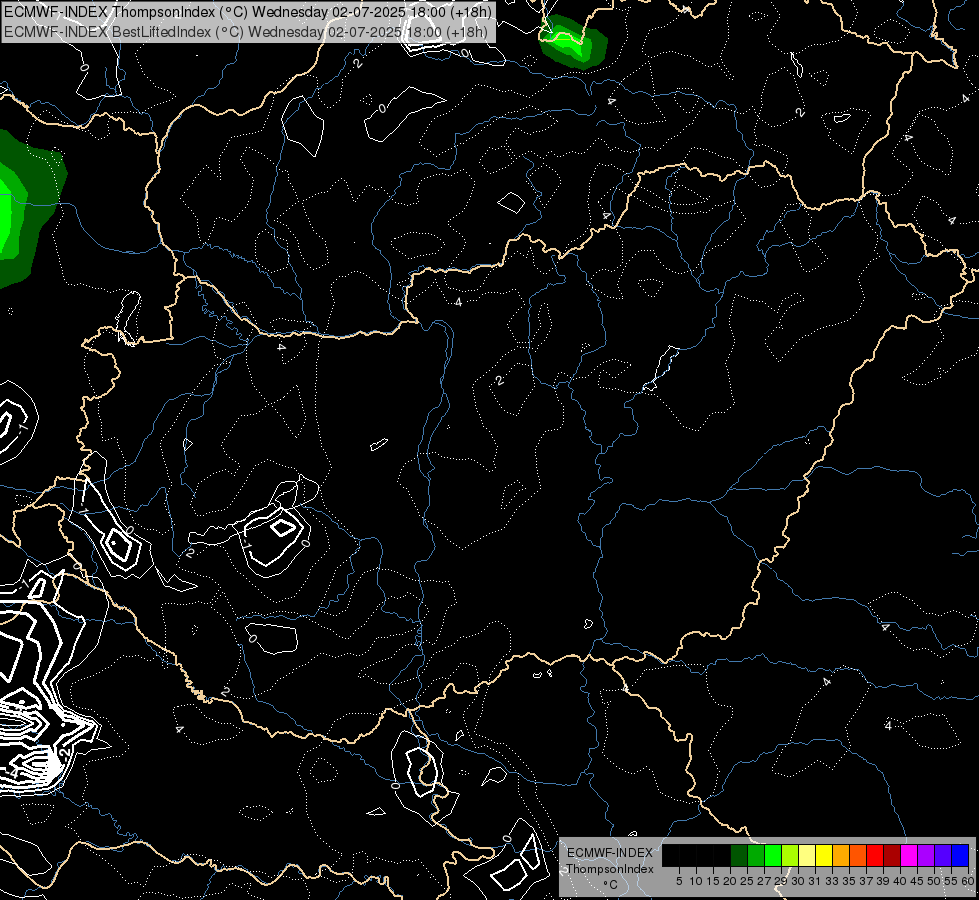Click the legend tick label 45
Viewport: 979px width, 900px height.
[x=917, y=881]
